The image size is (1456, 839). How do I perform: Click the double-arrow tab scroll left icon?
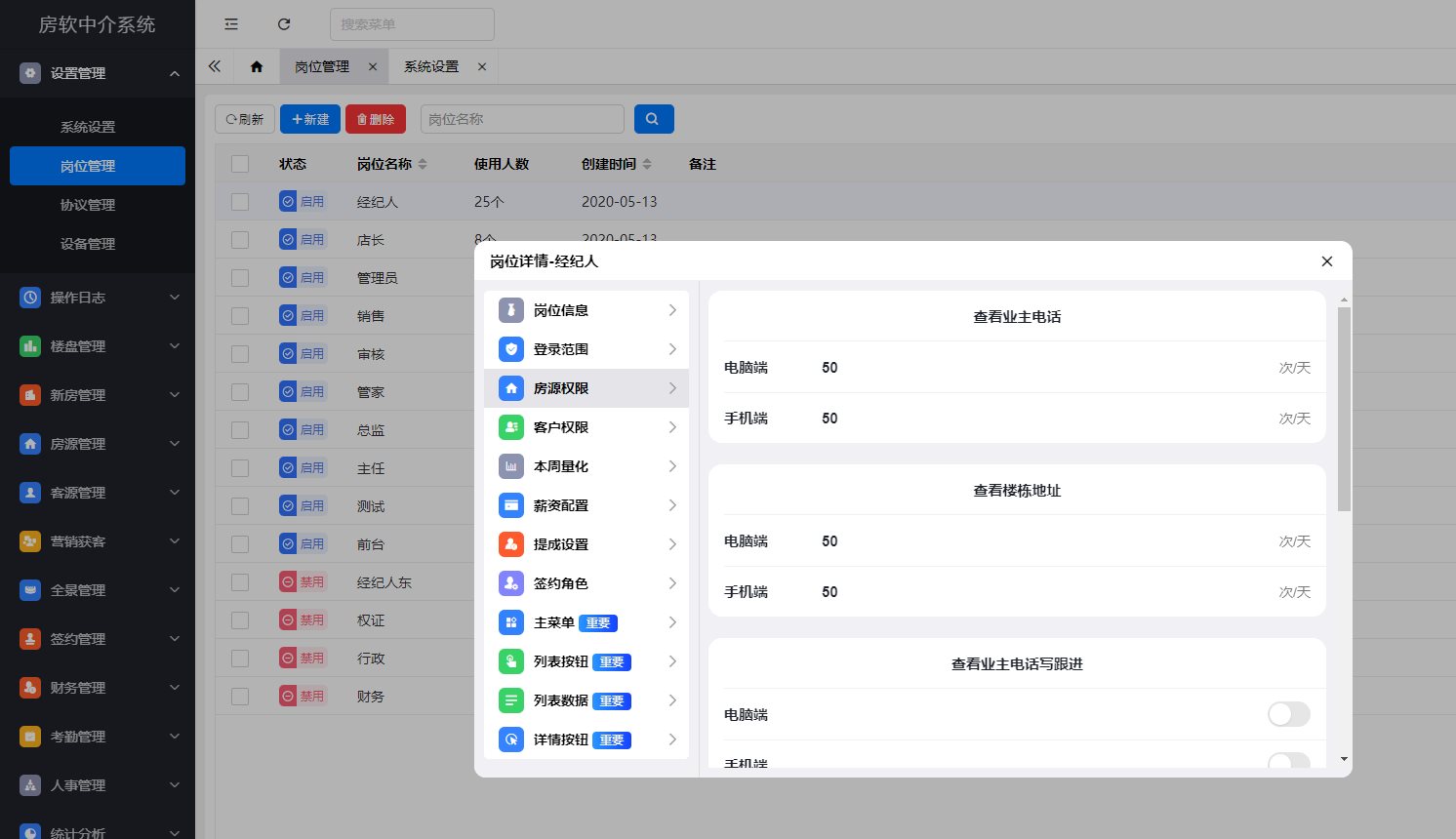(215, 66)
